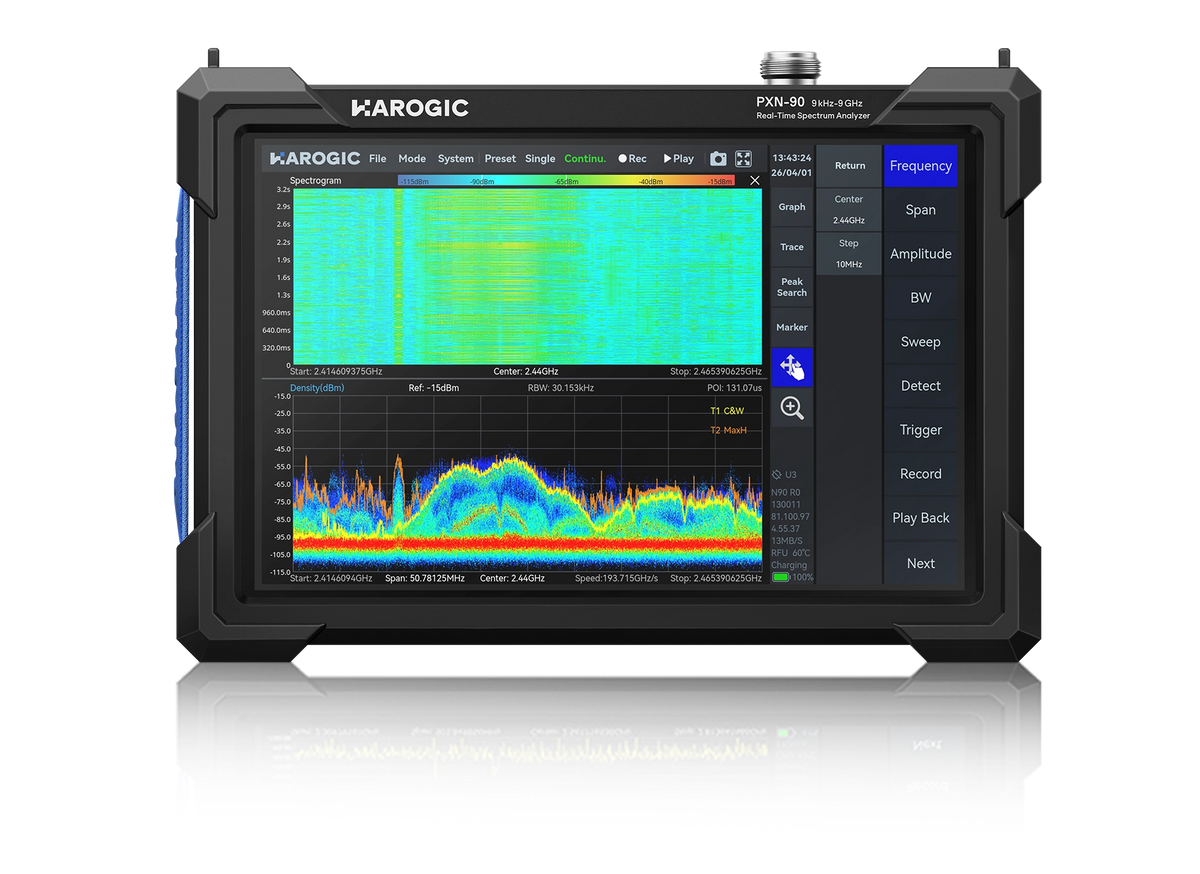1200x874 pixels.
Task: Click the HAROGIC logo in toolbar
Action: (315, 159)
